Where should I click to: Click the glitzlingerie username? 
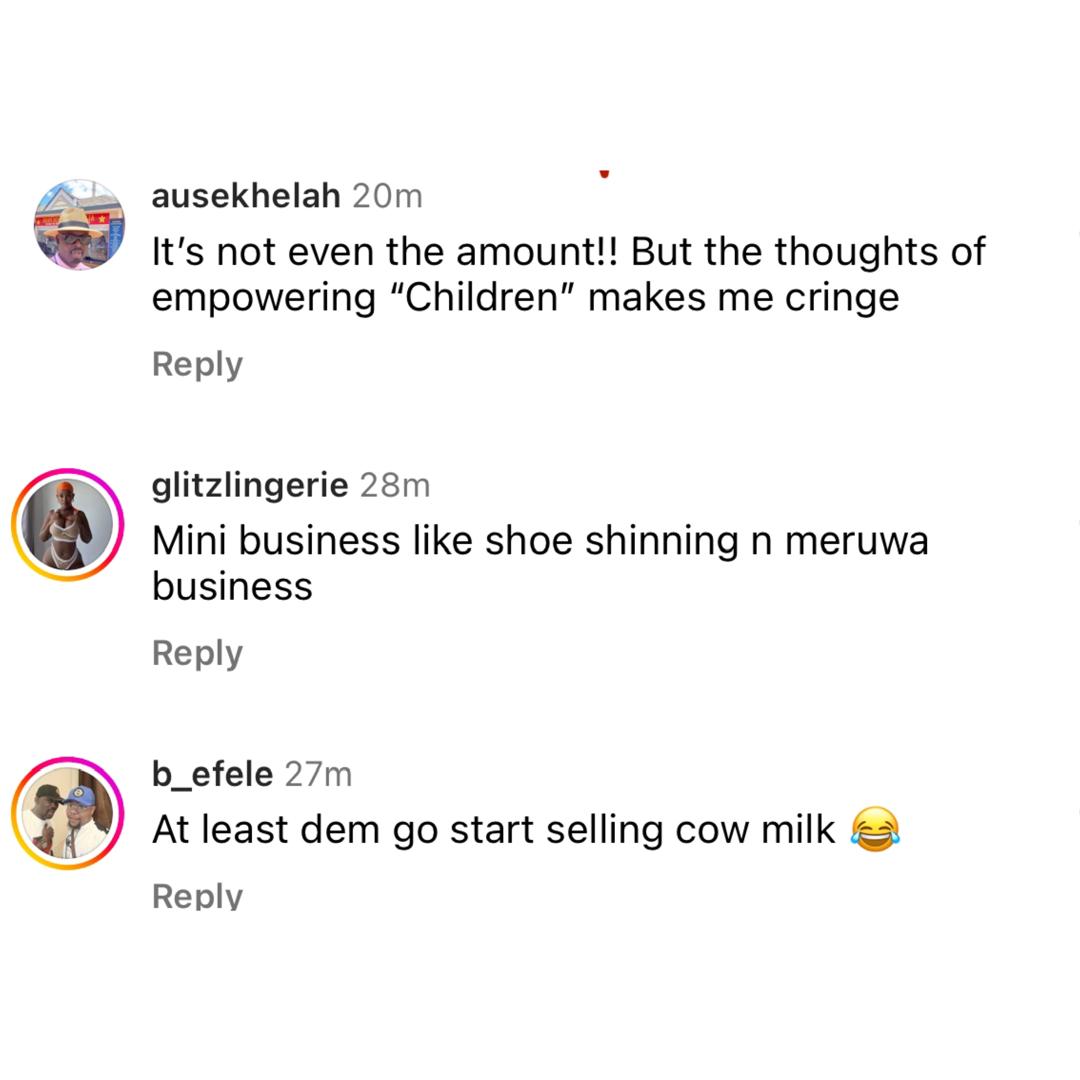point(252,485)
